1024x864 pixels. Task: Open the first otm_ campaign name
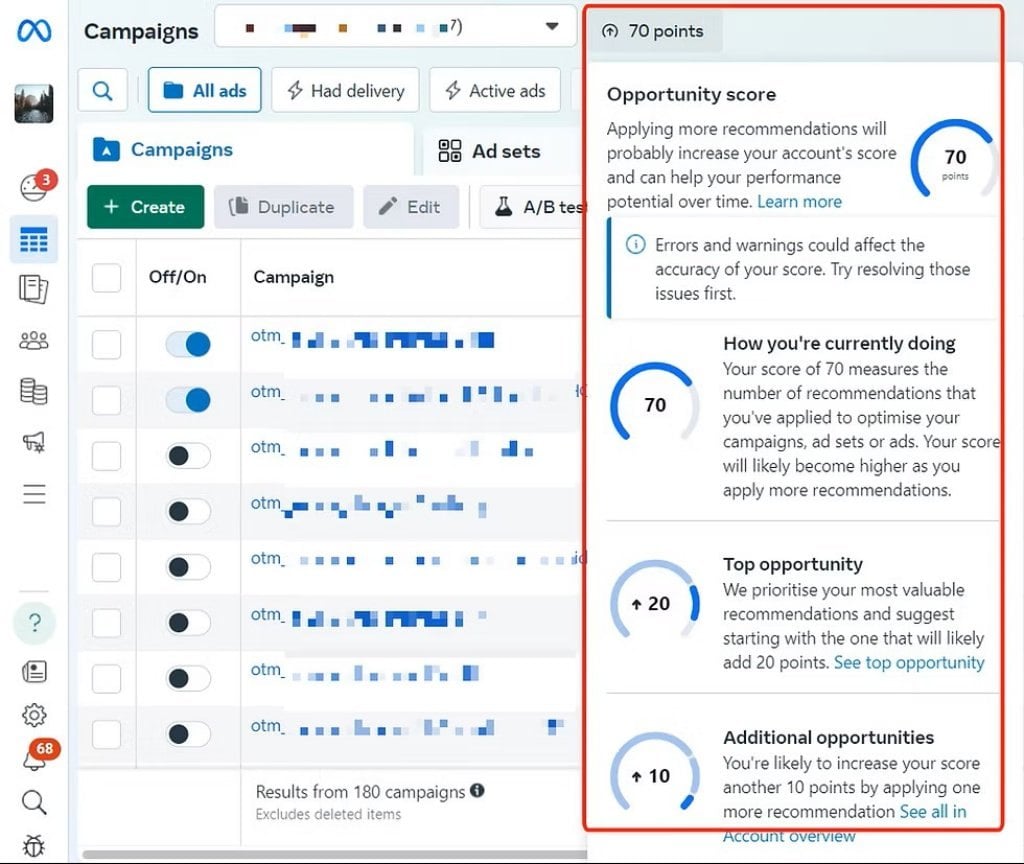(372, 339)
